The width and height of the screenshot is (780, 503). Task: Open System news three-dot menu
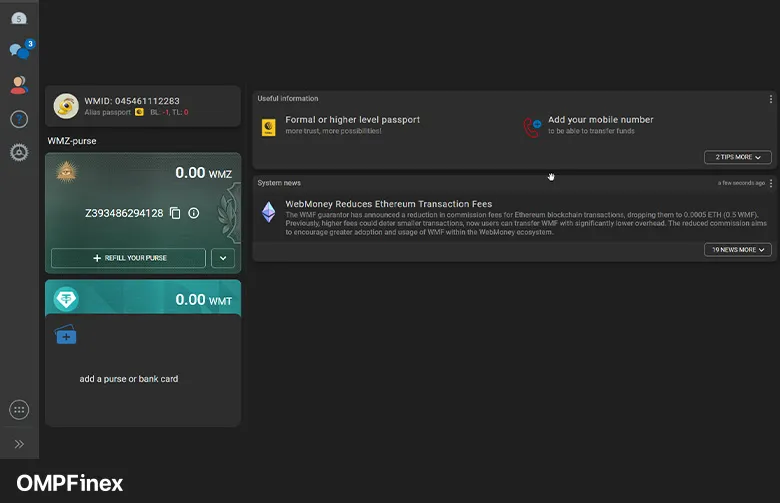pos(770,183)
